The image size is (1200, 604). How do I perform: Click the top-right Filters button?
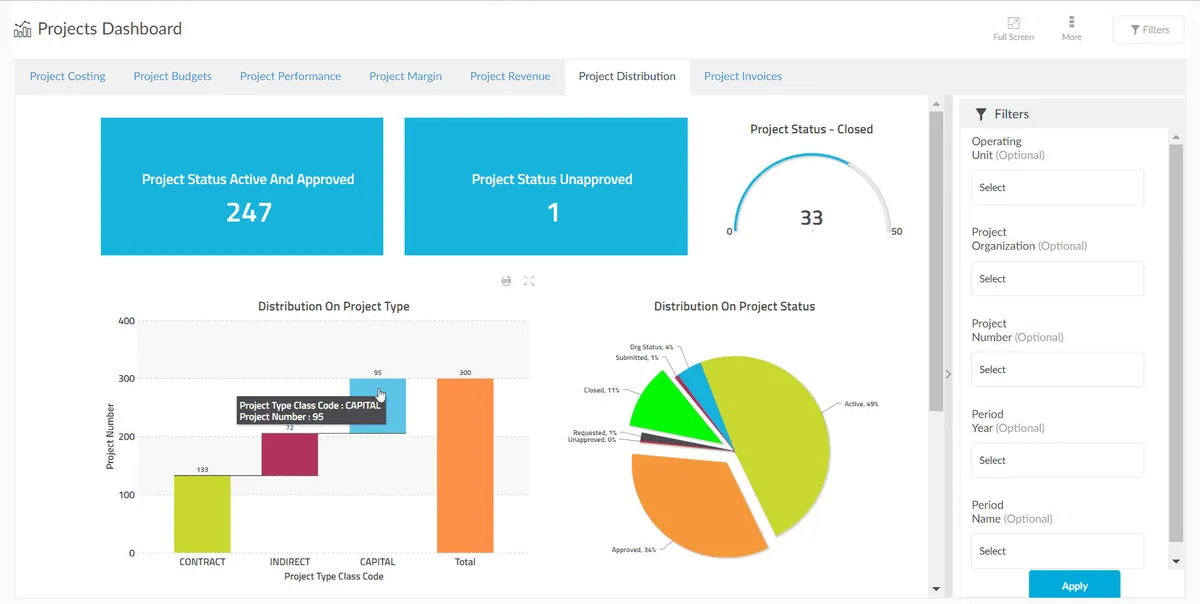tap(1148, 30)
